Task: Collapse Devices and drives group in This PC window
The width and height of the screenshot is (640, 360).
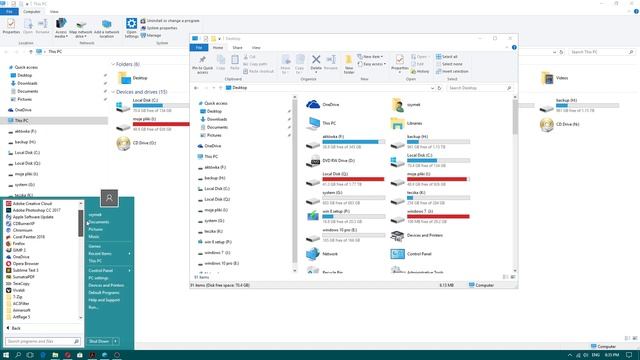Action: click(113, 92)
